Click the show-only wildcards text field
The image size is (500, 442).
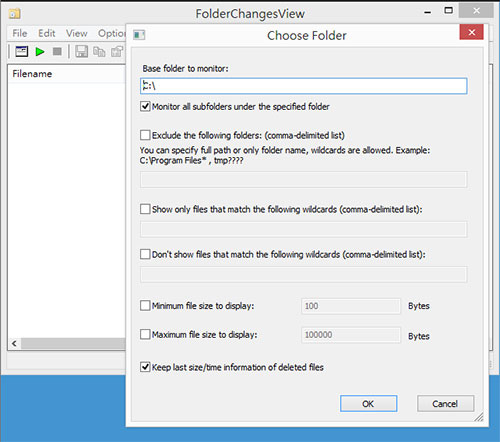(303, 229)
